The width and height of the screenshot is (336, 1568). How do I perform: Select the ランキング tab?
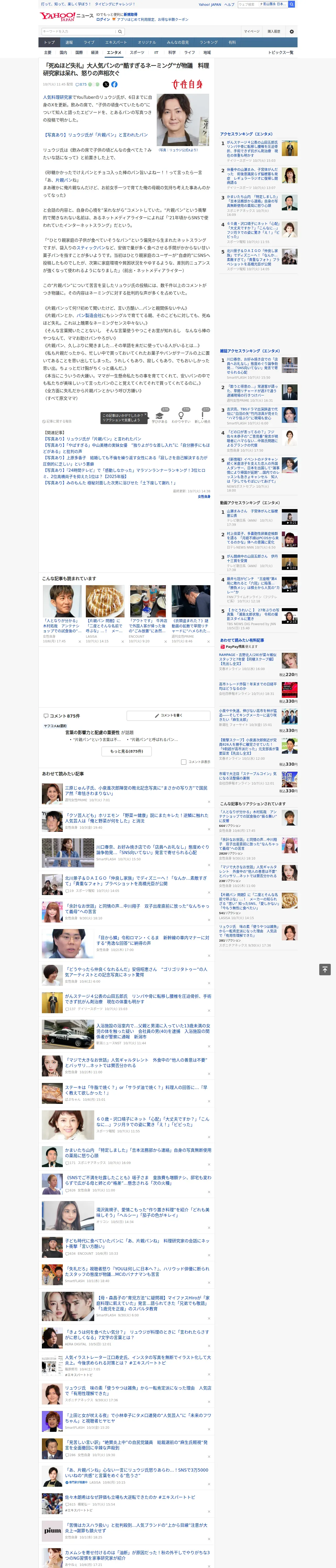(209, 43)
